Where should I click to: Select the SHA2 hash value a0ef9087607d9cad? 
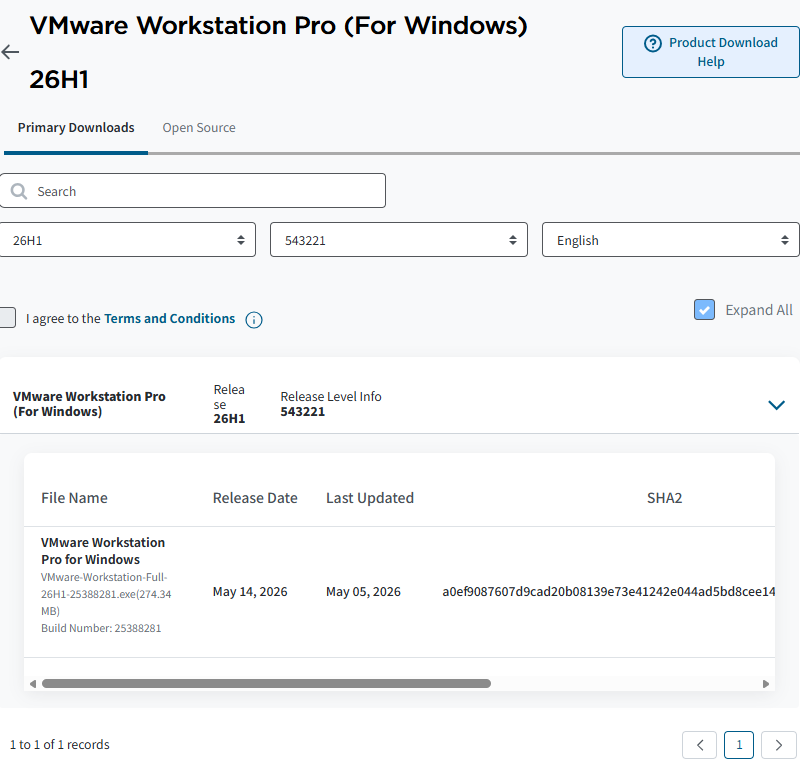(609, 592)
